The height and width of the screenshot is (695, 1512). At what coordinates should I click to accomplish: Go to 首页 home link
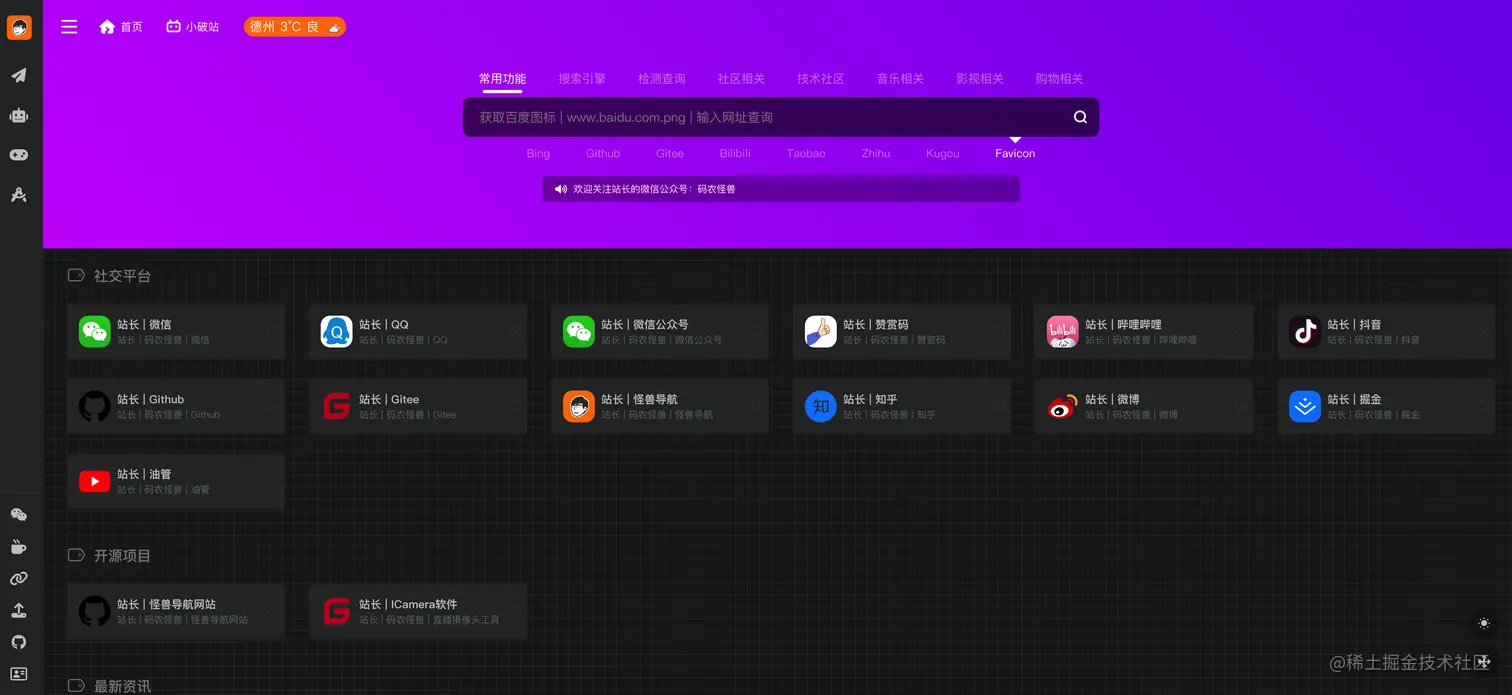pyautogui.click(x=121, y=27)
